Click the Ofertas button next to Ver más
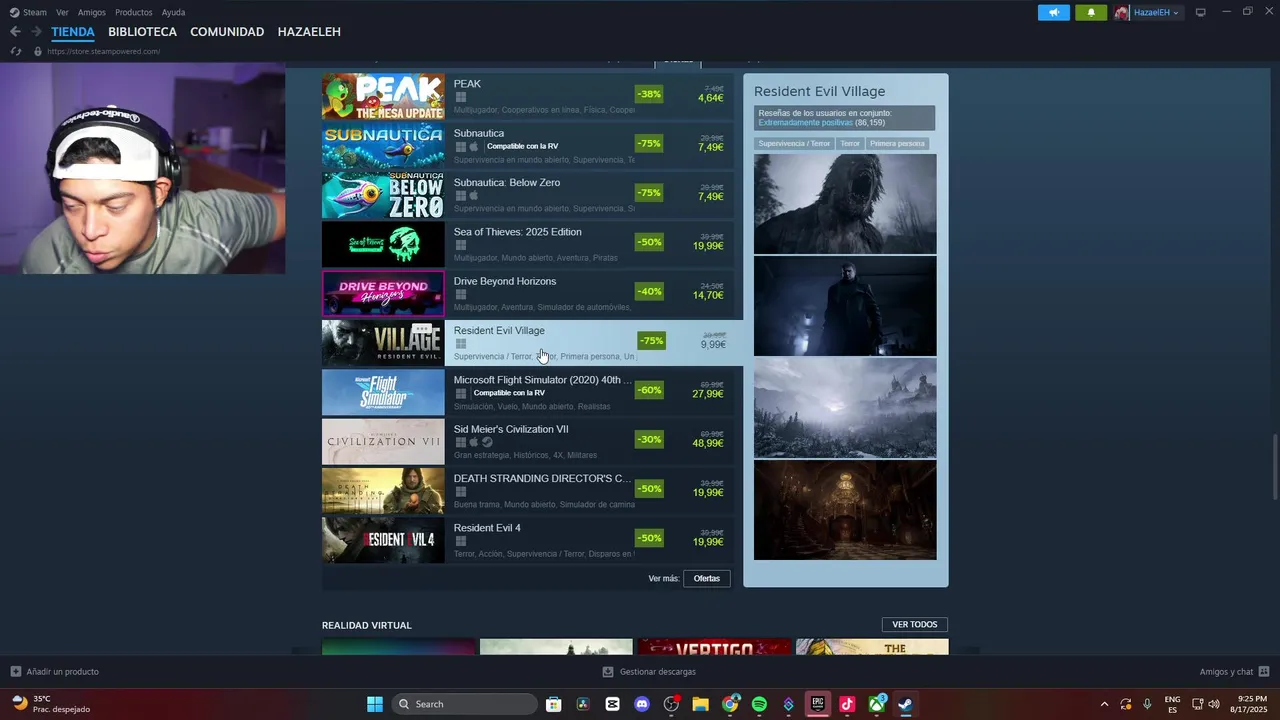The height and width of the screenshot is (720, 1280). [x=707, y=578]
